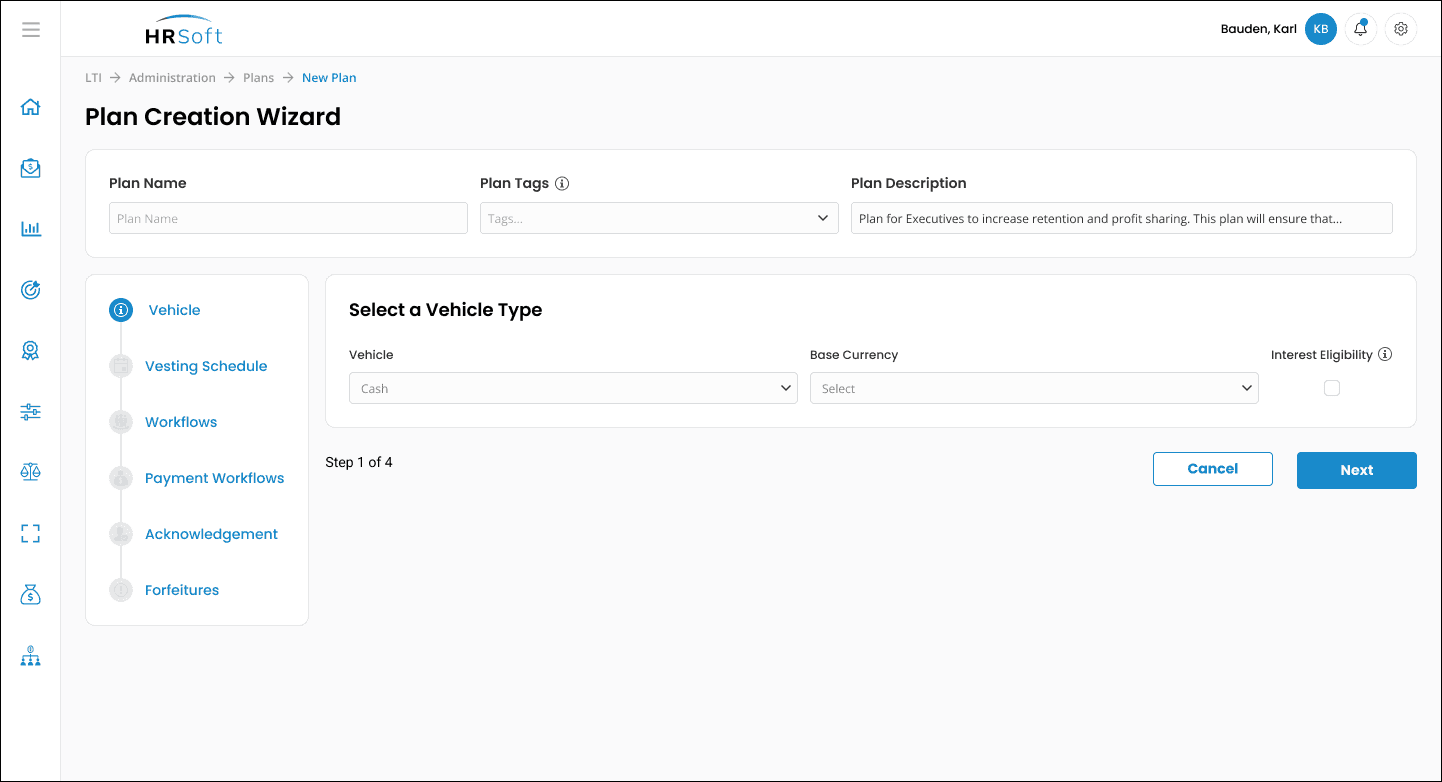Open the notifications bell

tap(1361, 29)
